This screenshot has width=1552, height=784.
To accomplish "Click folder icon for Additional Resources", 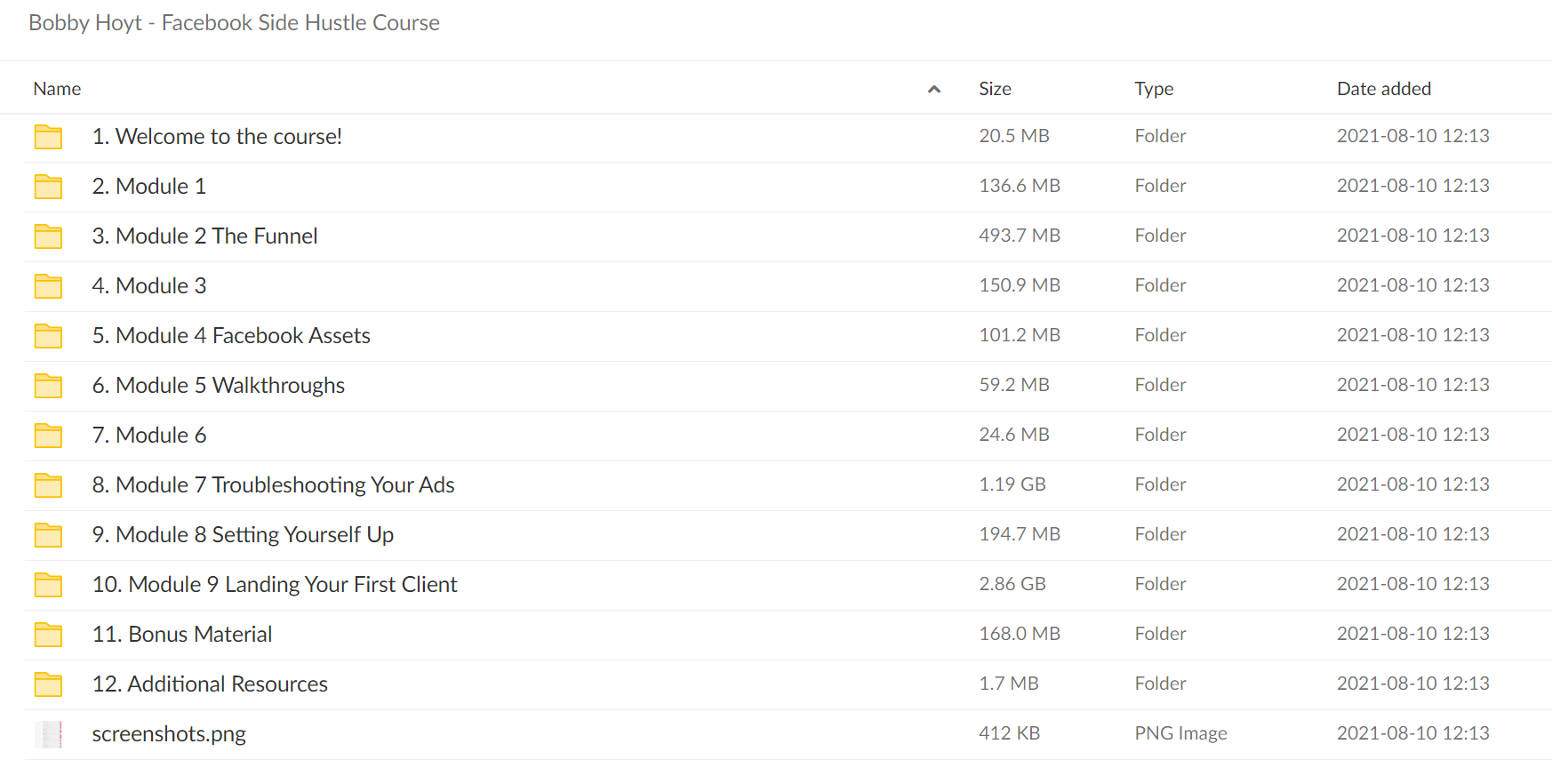I will click(48, 684).
